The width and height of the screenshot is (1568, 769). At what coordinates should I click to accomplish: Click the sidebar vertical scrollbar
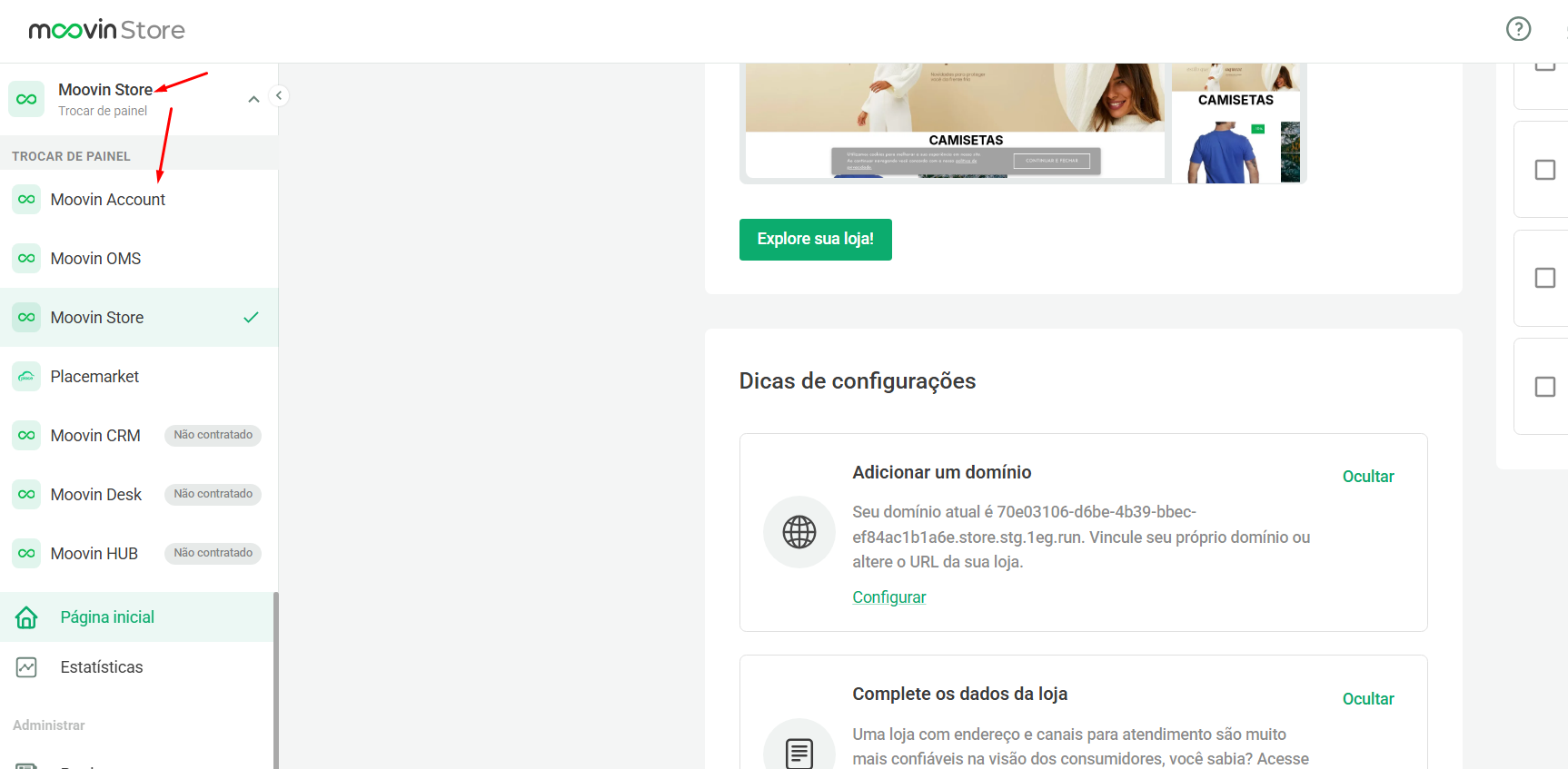pyautogui.click(x=275, y=680)
